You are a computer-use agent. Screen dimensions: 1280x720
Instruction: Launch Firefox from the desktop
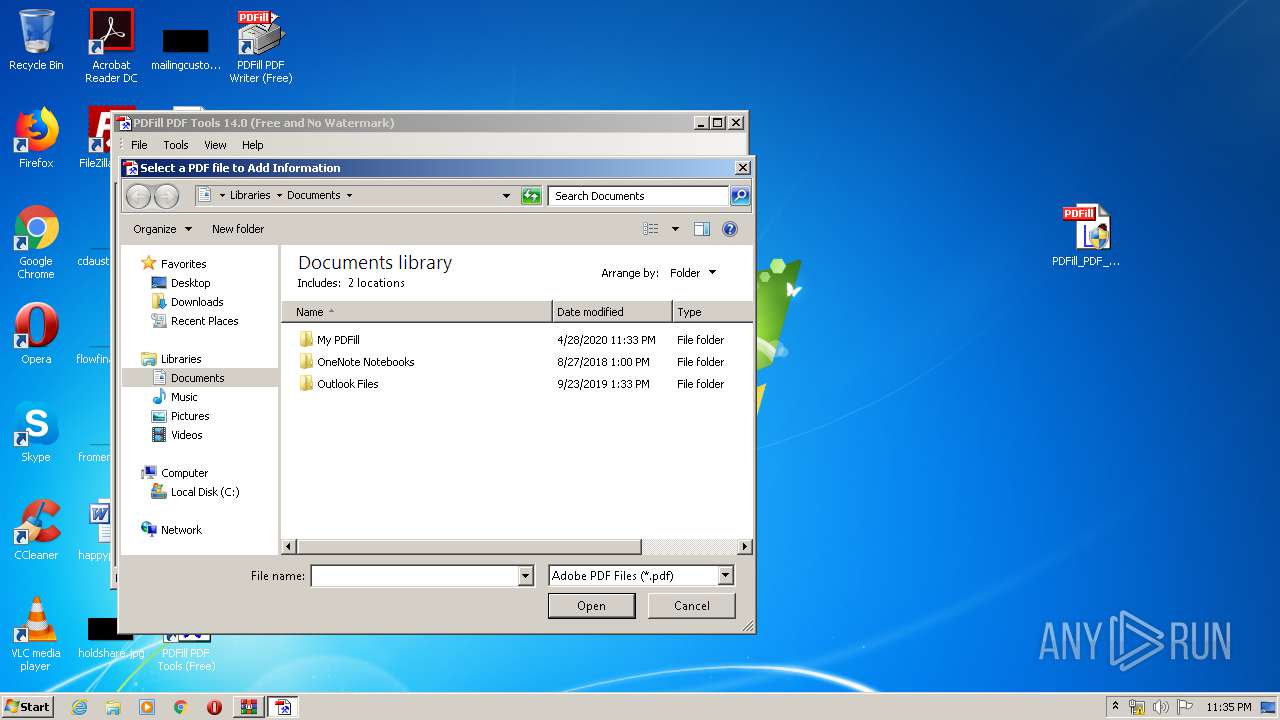point(36,139)
